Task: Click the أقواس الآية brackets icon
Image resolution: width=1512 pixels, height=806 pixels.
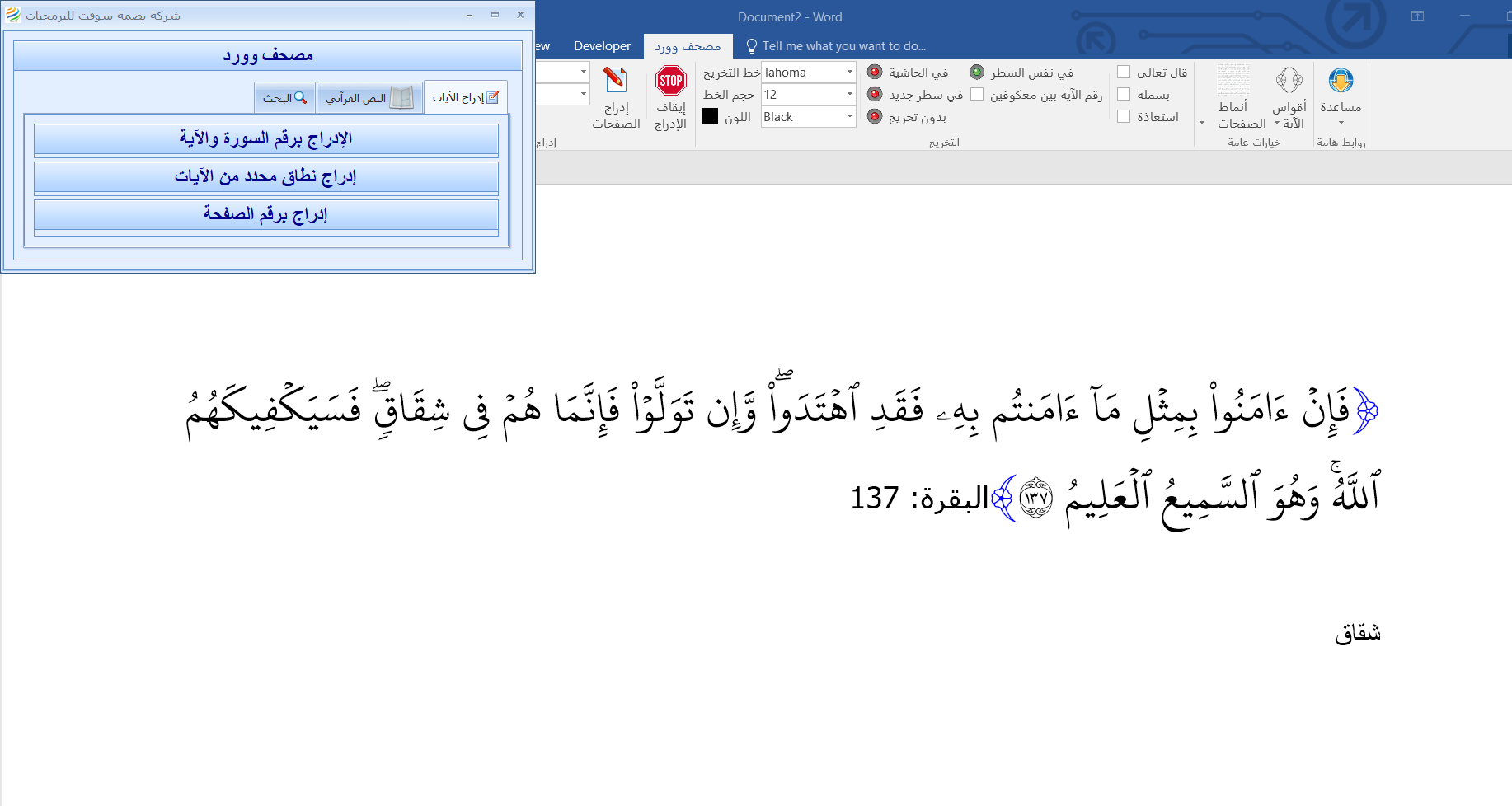Action: (x=1289, y=81)
